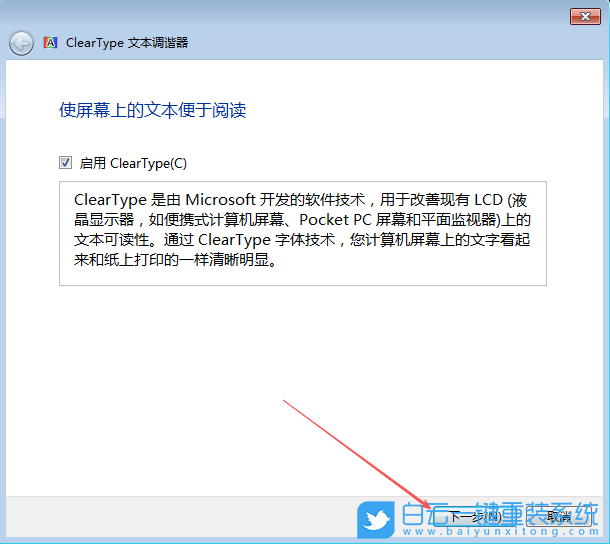The width and height of the screenshot is (610, 544).
Task: Click the ClearType 文本调谐器 window title
Action: point(127,43)
